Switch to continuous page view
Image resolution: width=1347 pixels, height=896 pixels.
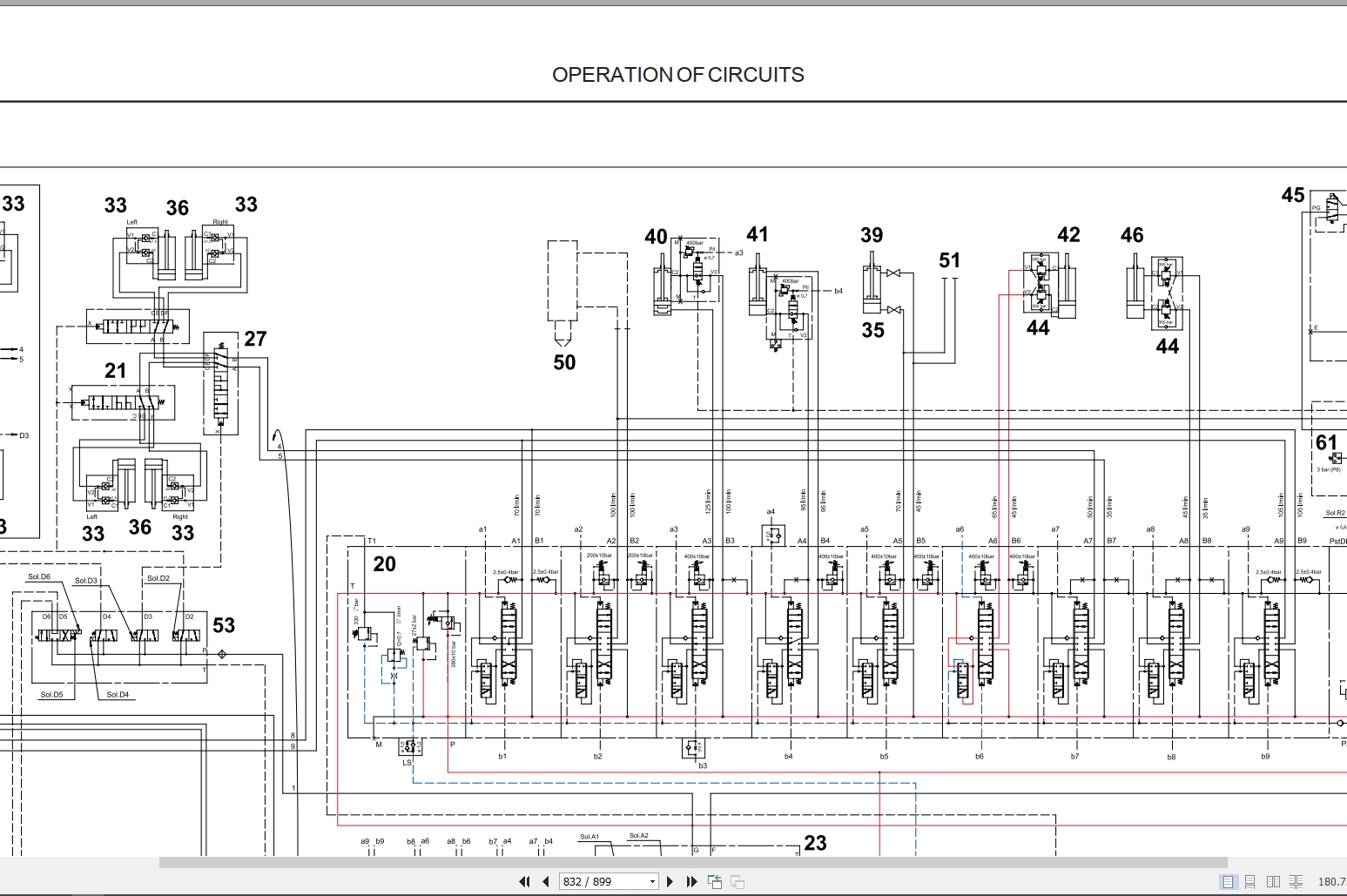[1250, 881]
